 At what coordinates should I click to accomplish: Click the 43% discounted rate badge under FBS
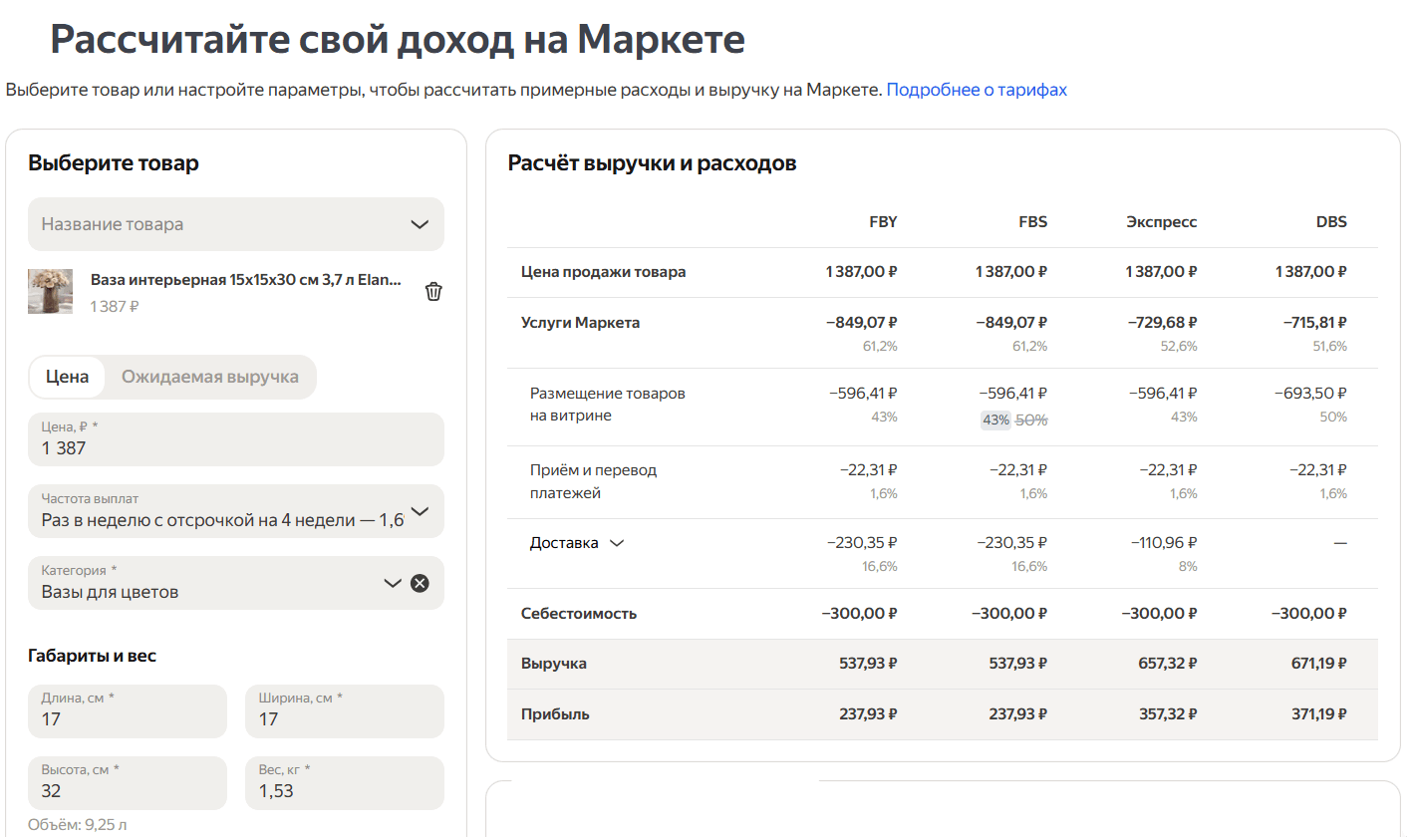pyautogui.click(x=995, y=420)
